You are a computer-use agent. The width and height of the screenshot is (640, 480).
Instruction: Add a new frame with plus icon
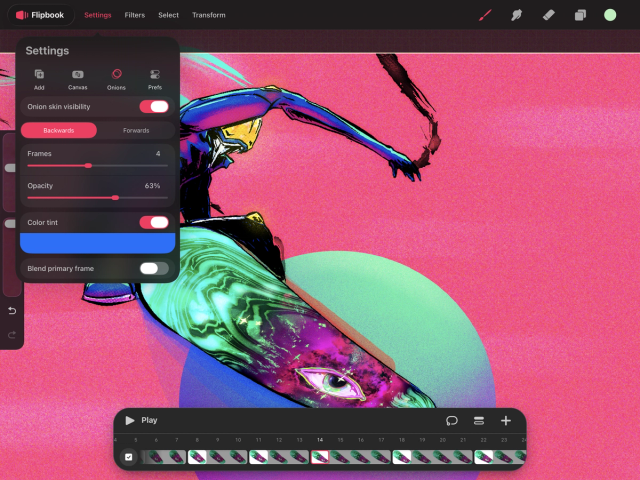(506, 420)
